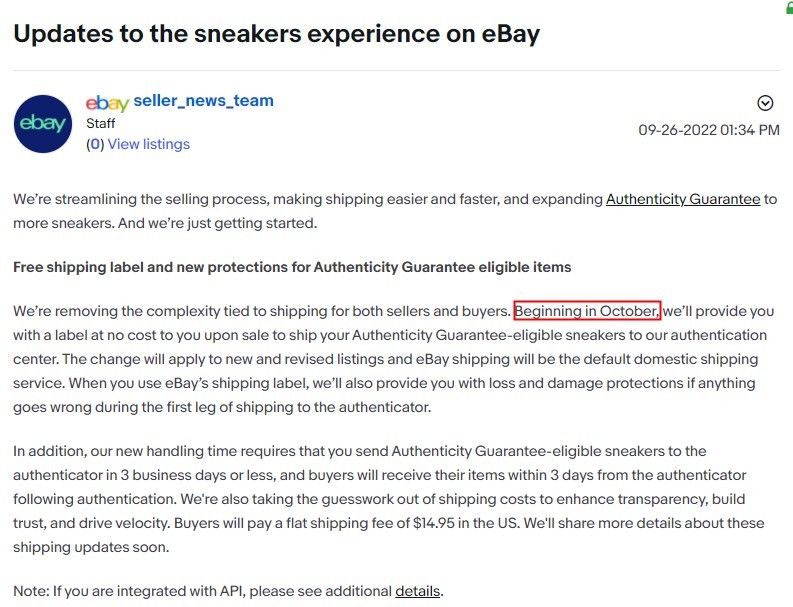Click the (0) feedback score
Viewport: 793px width, 607px height.
point(95,144)
